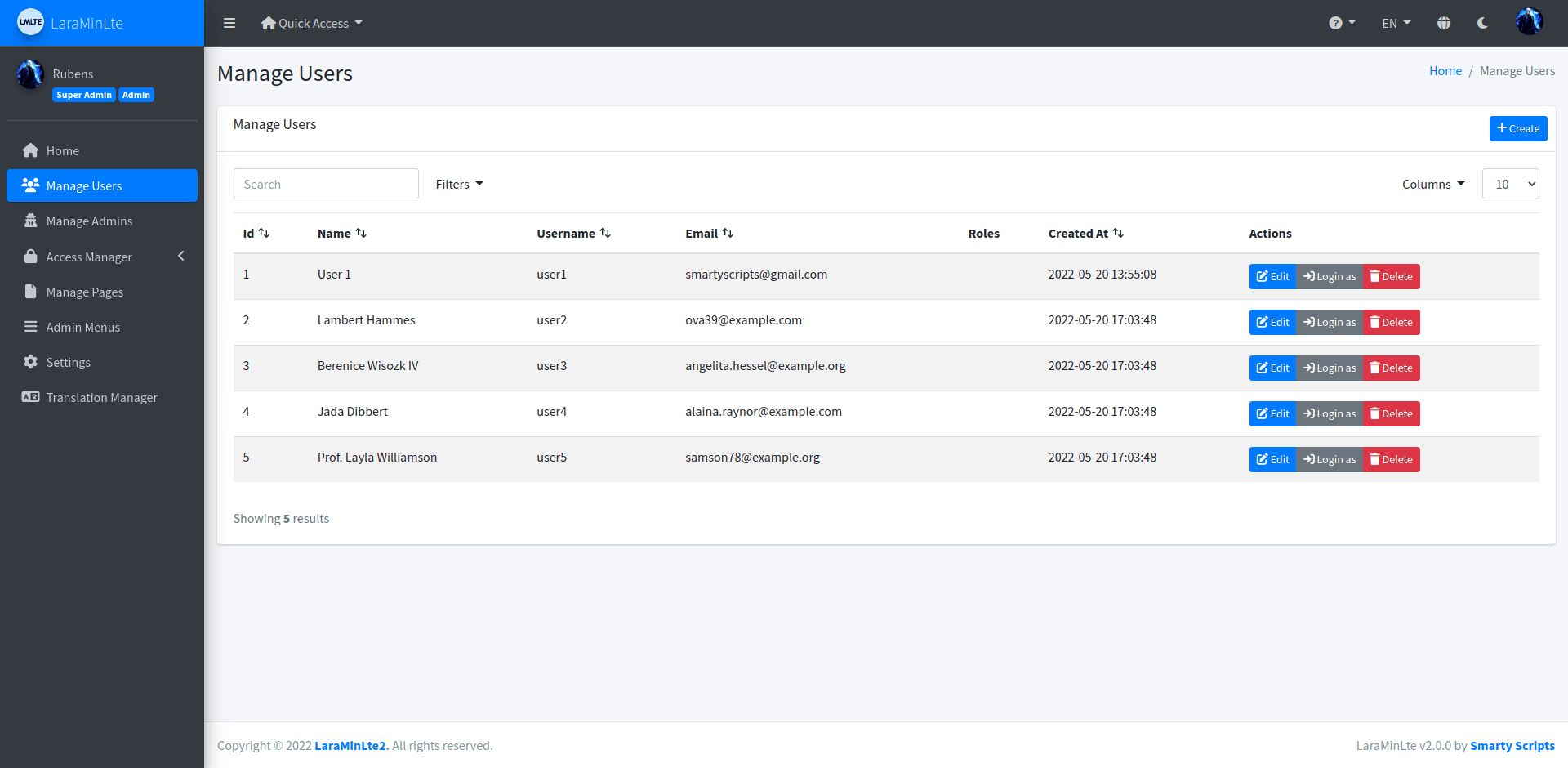Open the help question mark menu

[x=1341, y=23]
